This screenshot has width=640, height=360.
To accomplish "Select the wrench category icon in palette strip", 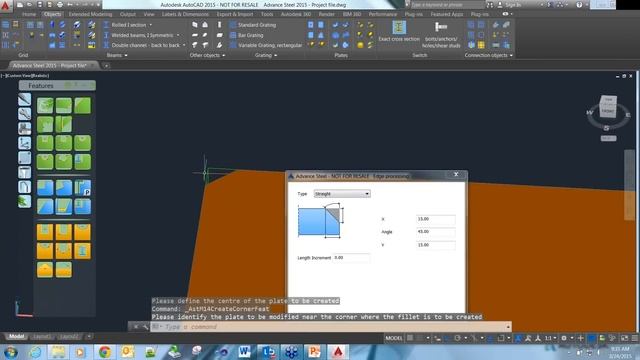I will tap(24, 114).
